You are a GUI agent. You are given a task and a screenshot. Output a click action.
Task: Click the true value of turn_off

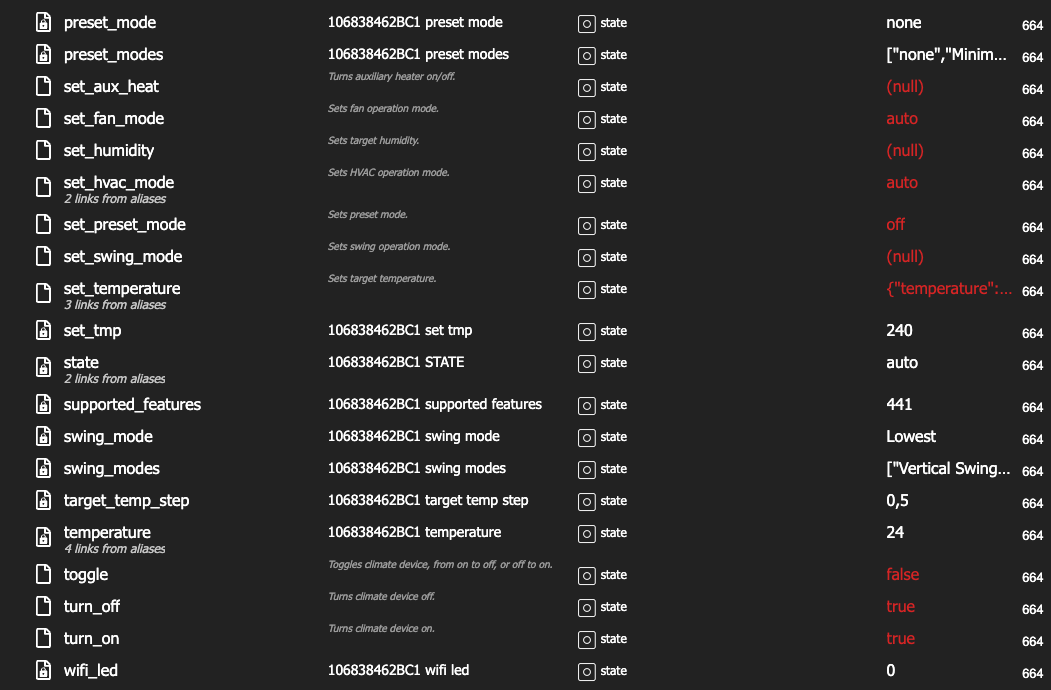click(900, 607)
